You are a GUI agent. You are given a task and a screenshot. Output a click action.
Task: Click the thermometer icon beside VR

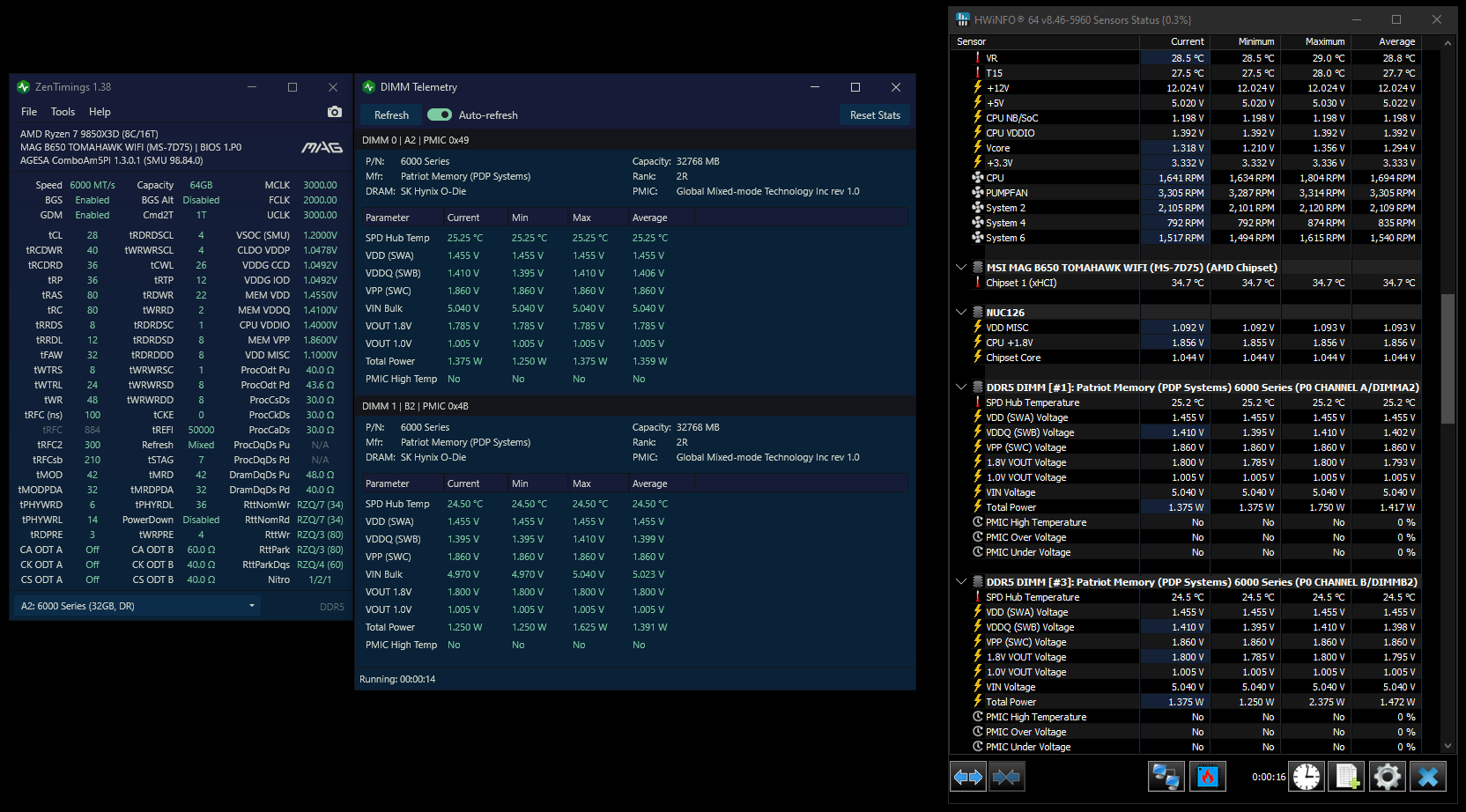978,58
